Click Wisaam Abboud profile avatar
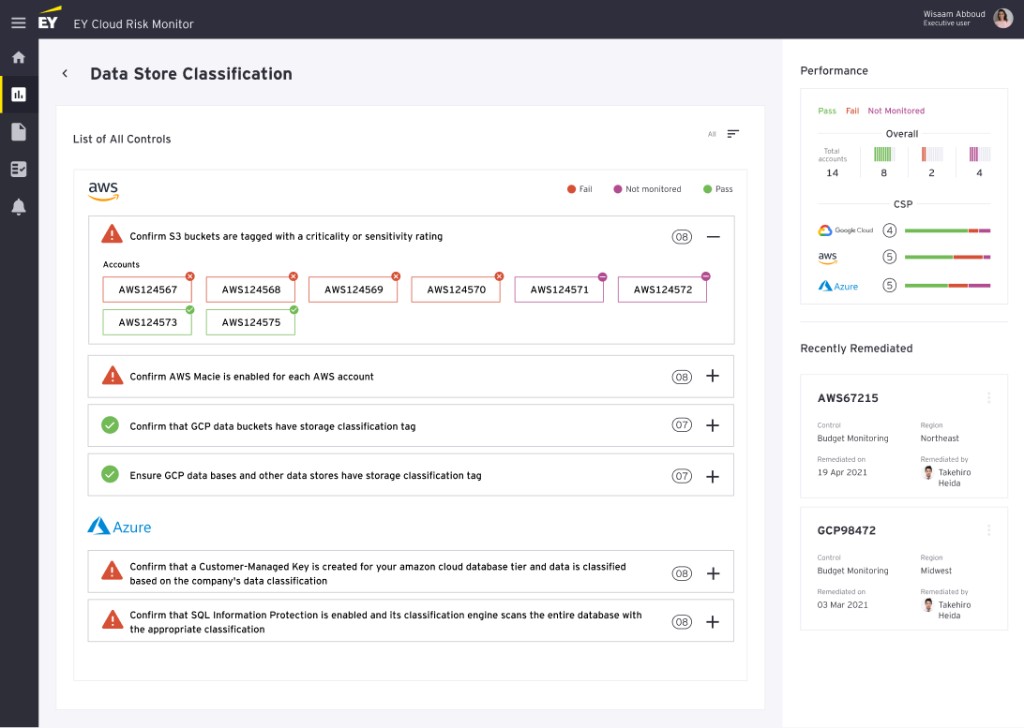Image resolution: width=1024 pixels, height=728 pixels. (x=1003, y=18)
